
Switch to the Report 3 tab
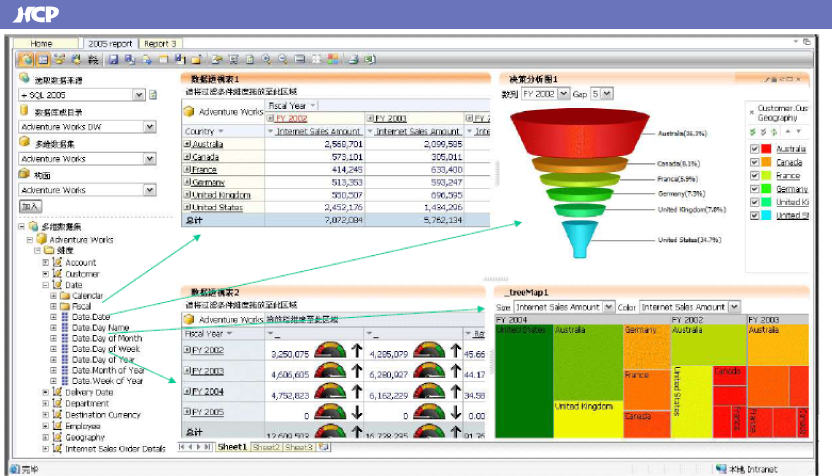coord(159,44)
